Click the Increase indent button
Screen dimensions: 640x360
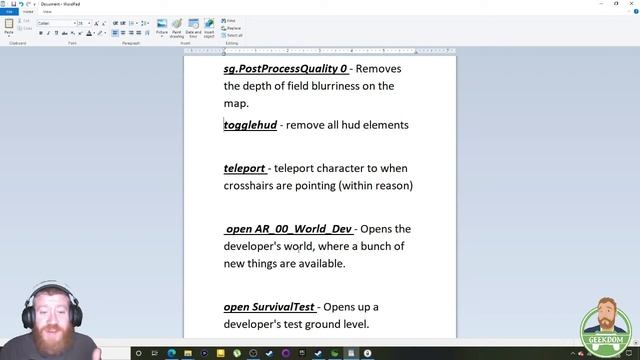pos(123,23)
